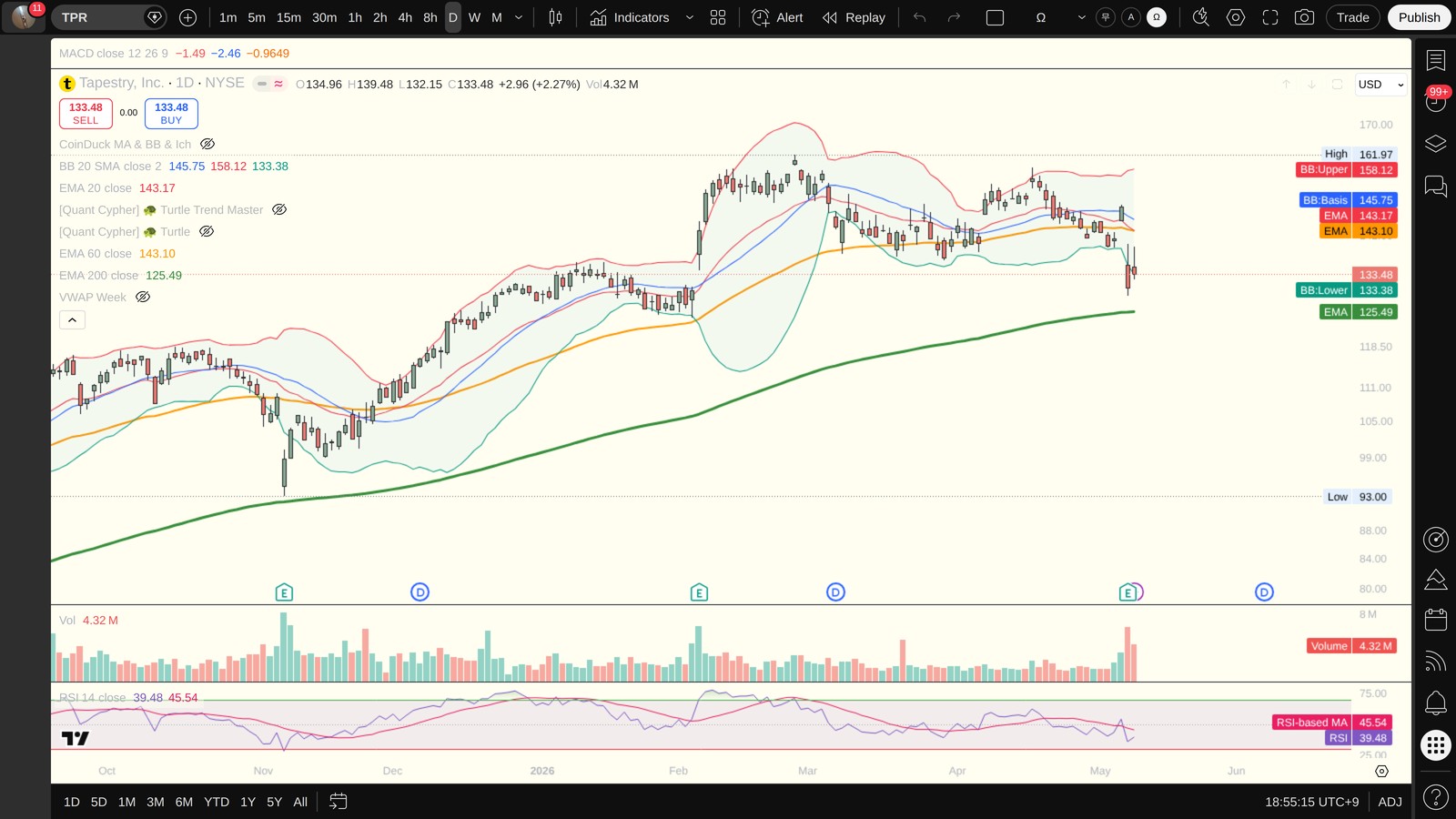This screenshot has height=819, width=1456.
Task: Toggle ADJ adjusted data button
Action: (x=1390, y=802)
